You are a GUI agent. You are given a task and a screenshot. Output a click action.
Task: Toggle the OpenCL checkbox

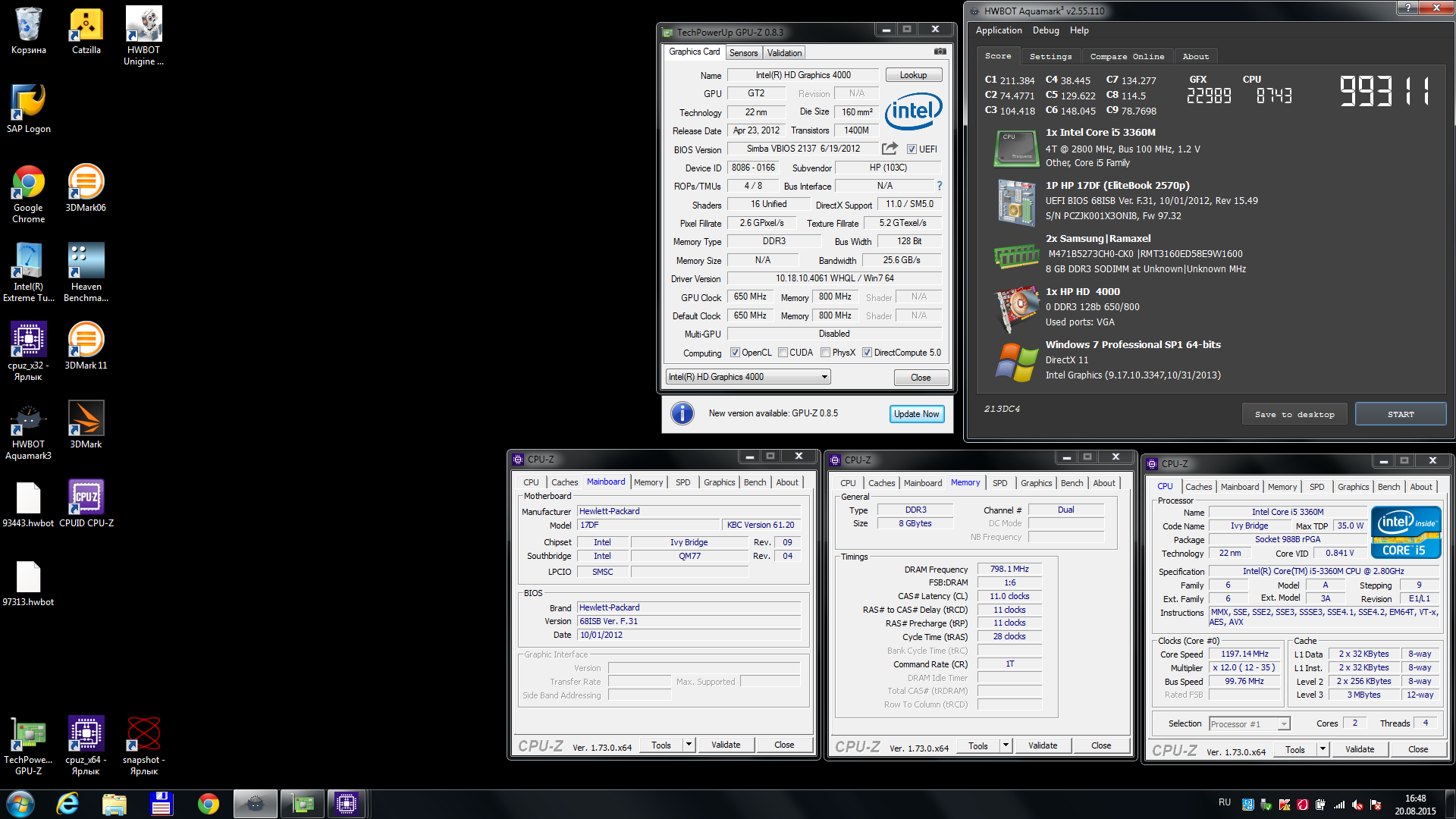point(735,353)
